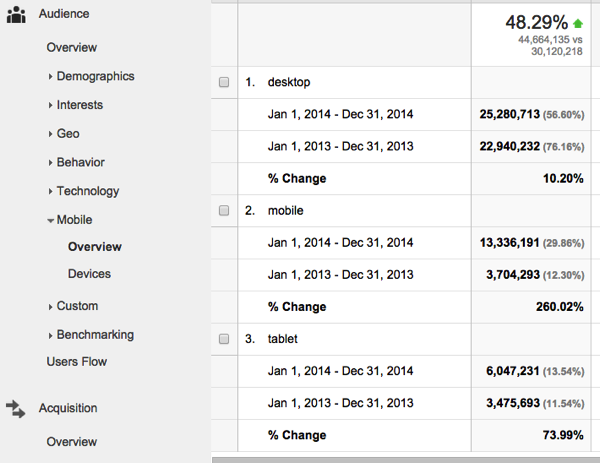Click the mobile 13,336,191 sessions value
The image size is (600, 463).
(509, 243)
